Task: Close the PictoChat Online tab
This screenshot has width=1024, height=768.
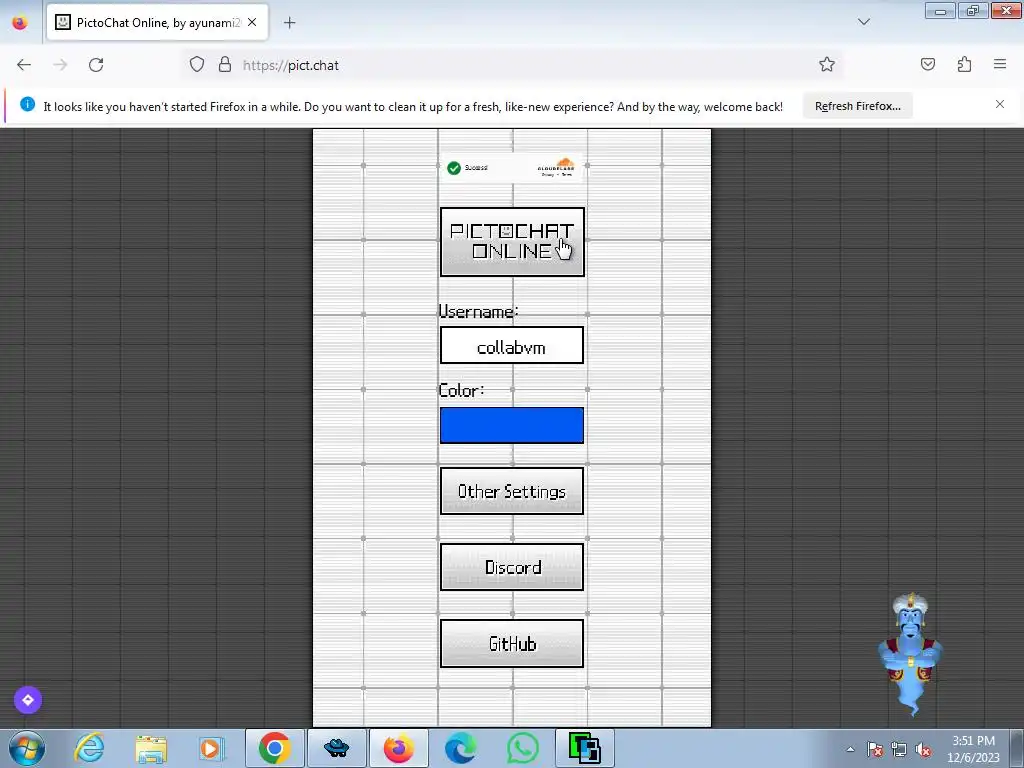Action: 252,22
